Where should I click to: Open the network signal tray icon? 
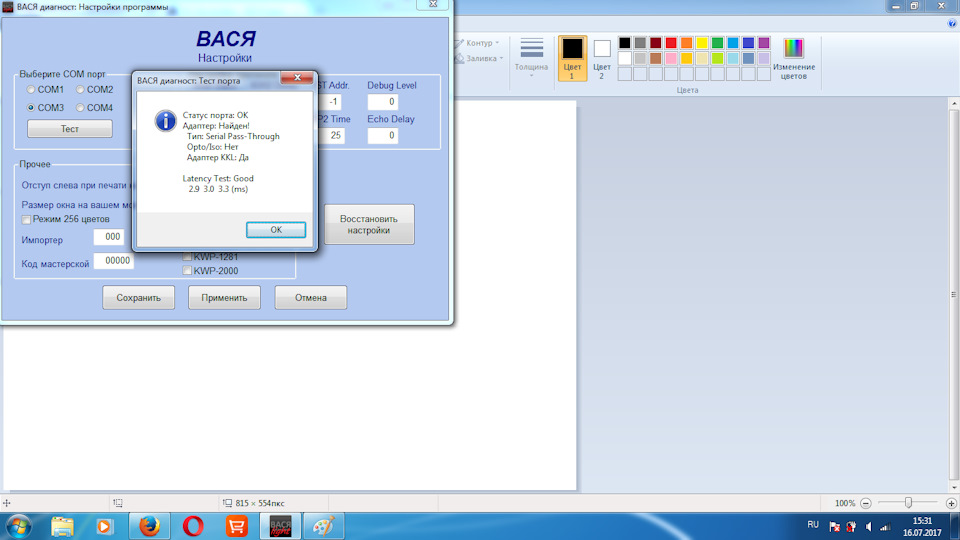pyautogui.click(x=885, y=527)
